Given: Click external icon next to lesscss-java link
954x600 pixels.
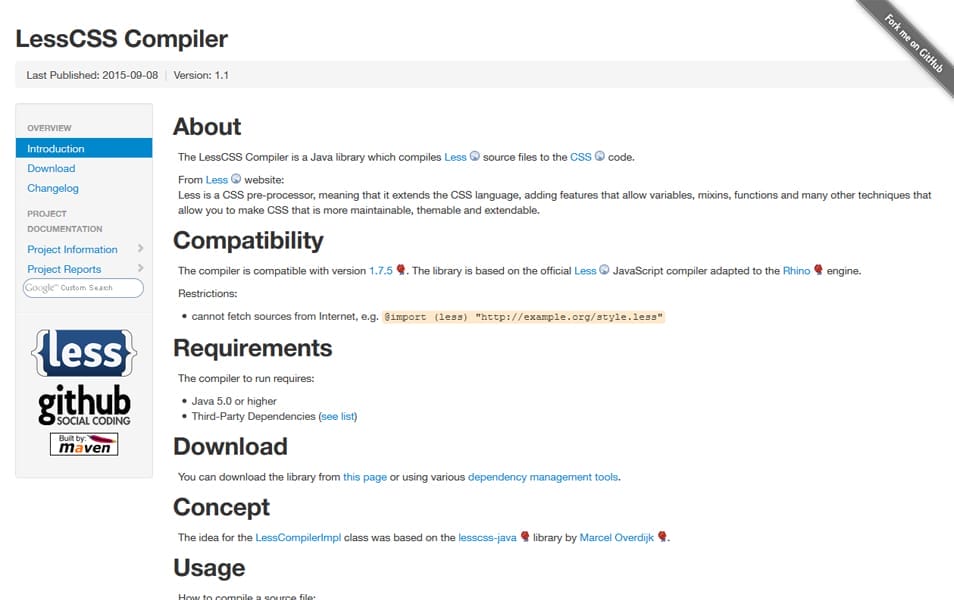Looking at the screenshot, I should pyautogui.click(x=524, y=536).
